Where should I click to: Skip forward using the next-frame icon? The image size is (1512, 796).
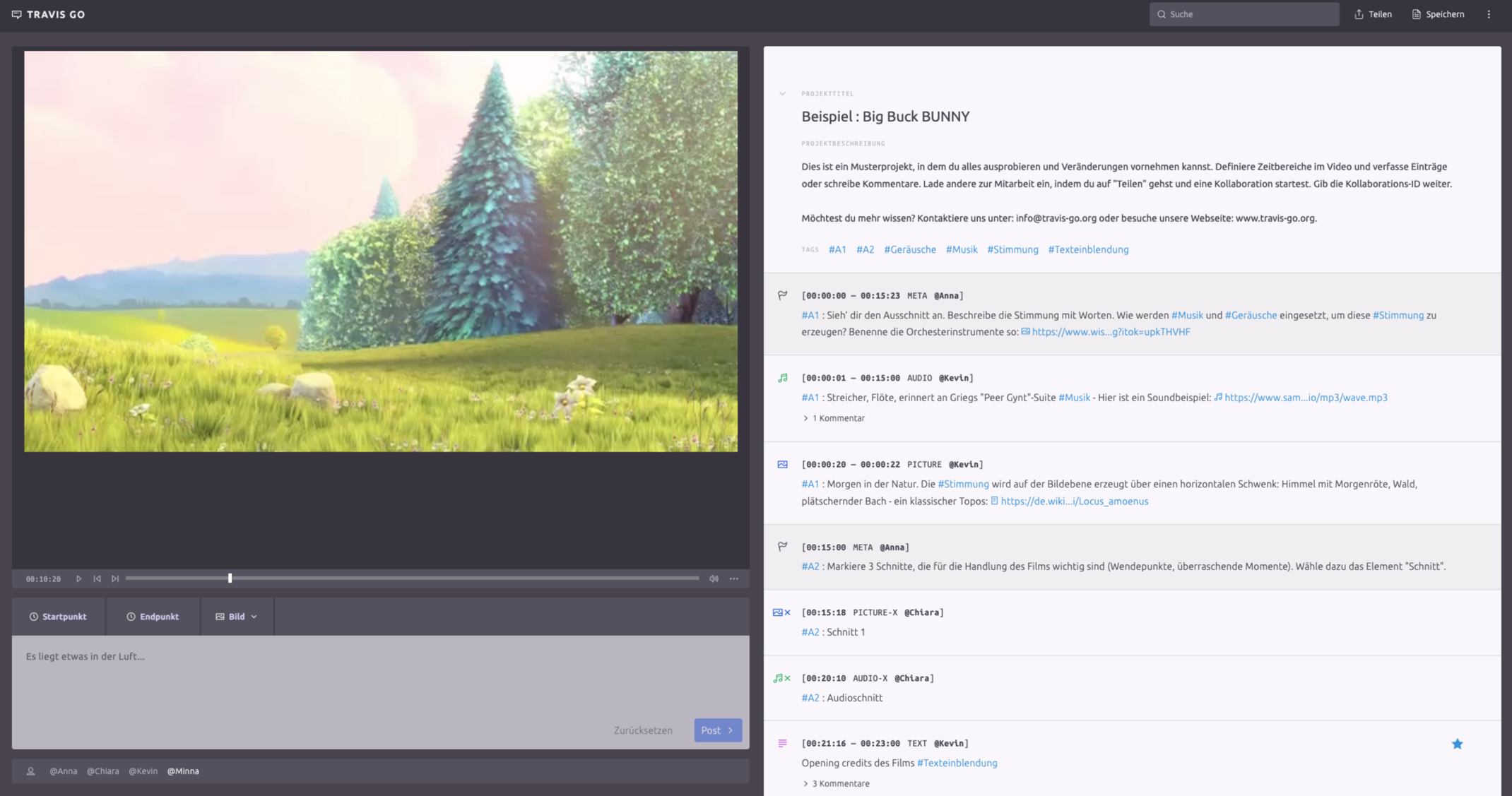115,578
